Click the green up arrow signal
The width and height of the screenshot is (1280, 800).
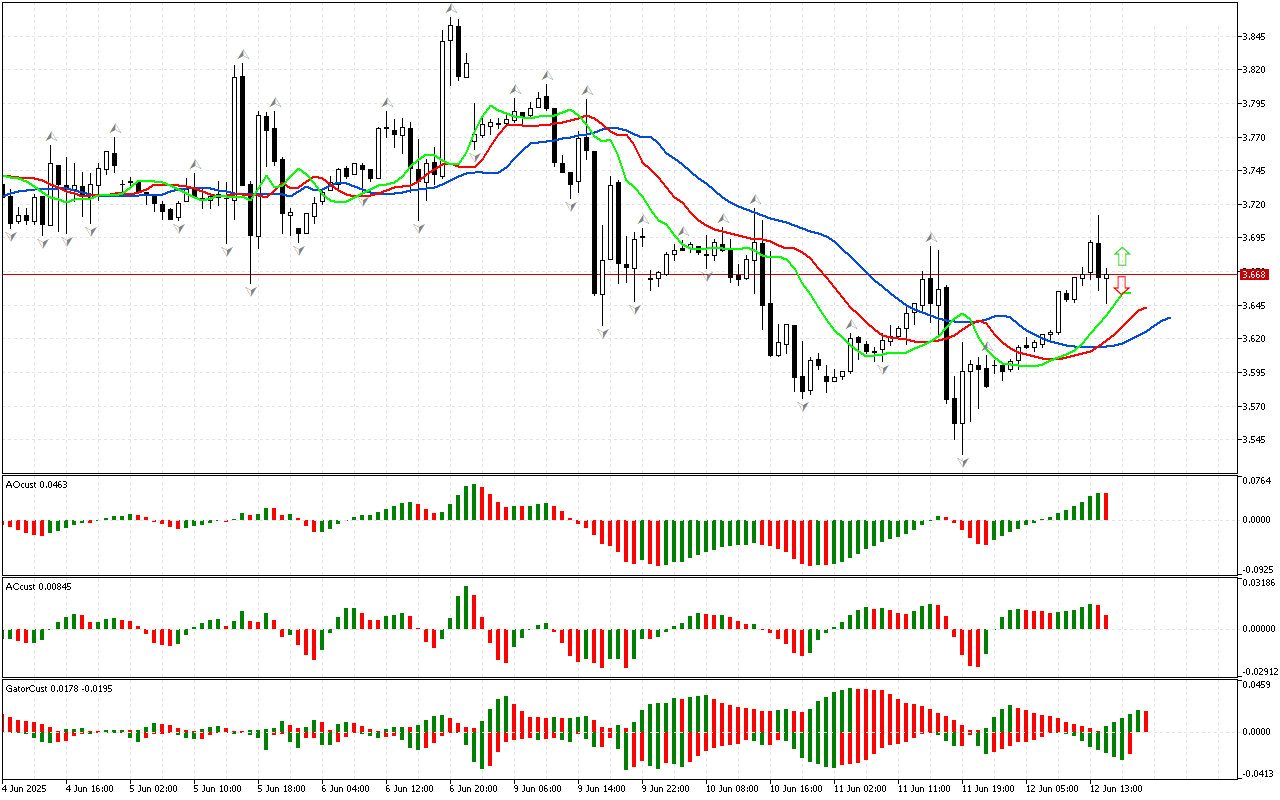(x=1122, y=255)
